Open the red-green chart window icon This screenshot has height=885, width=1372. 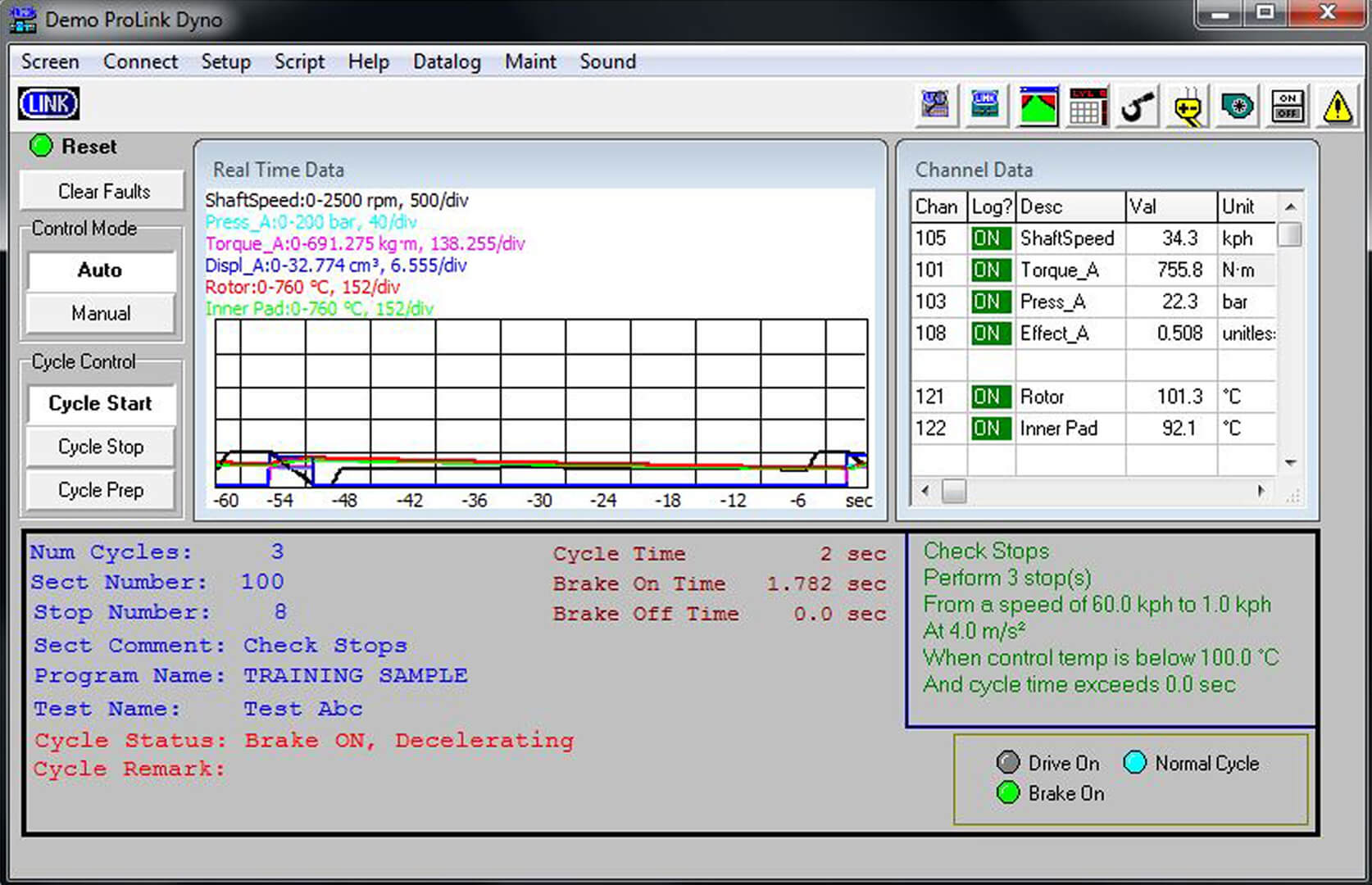point(1038,107)
